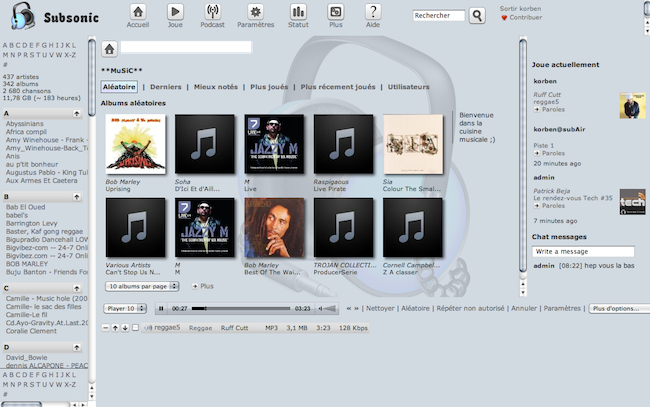Screen dimensions: 650x407
Task: Open the Plus toolbar icon
Action: [335, 12]
